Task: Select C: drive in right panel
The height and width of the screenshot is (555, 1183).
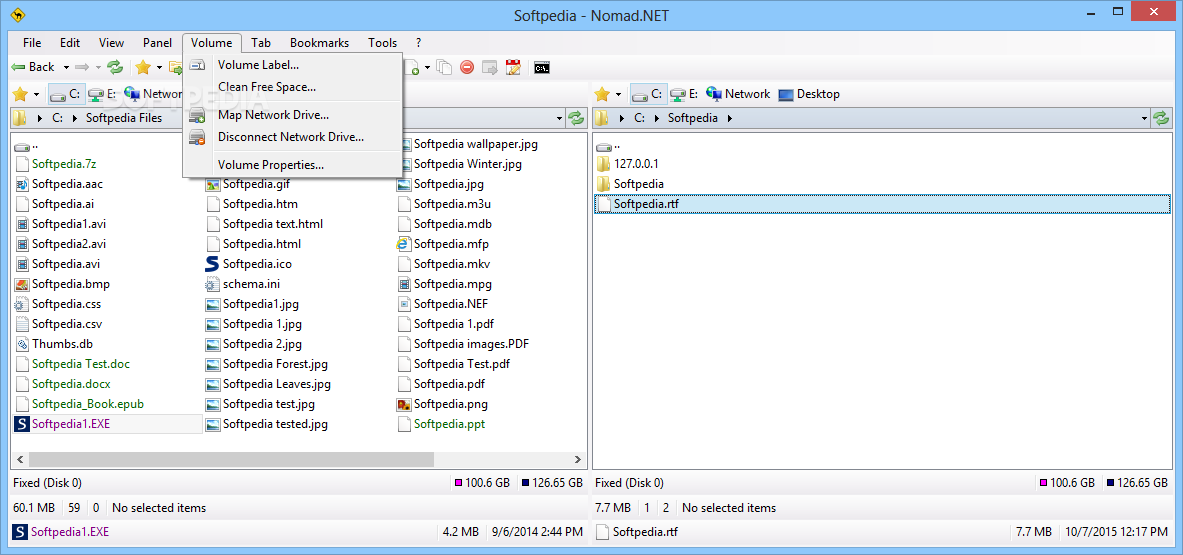Action: pos(648,94)
